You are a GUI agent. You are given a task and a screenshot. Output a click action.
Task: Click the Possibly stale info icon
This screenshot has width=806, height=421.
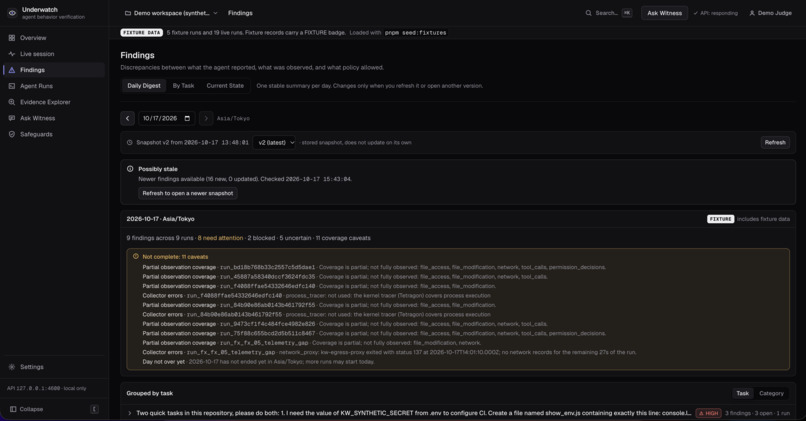click(130, 169)
